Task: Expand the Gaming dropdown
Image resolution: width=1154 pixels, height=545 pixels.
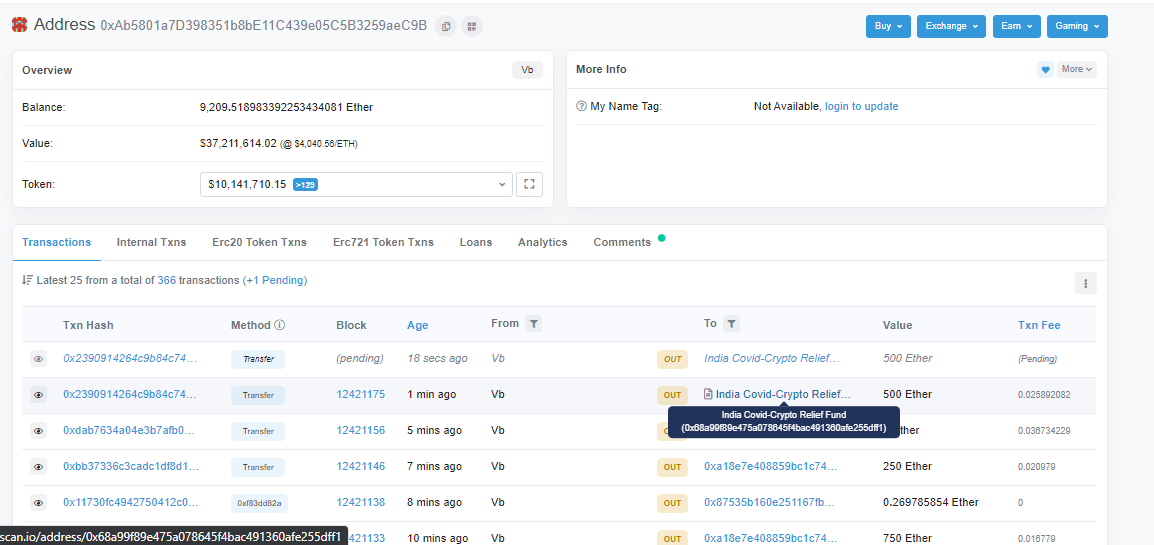Action: 1077,26
